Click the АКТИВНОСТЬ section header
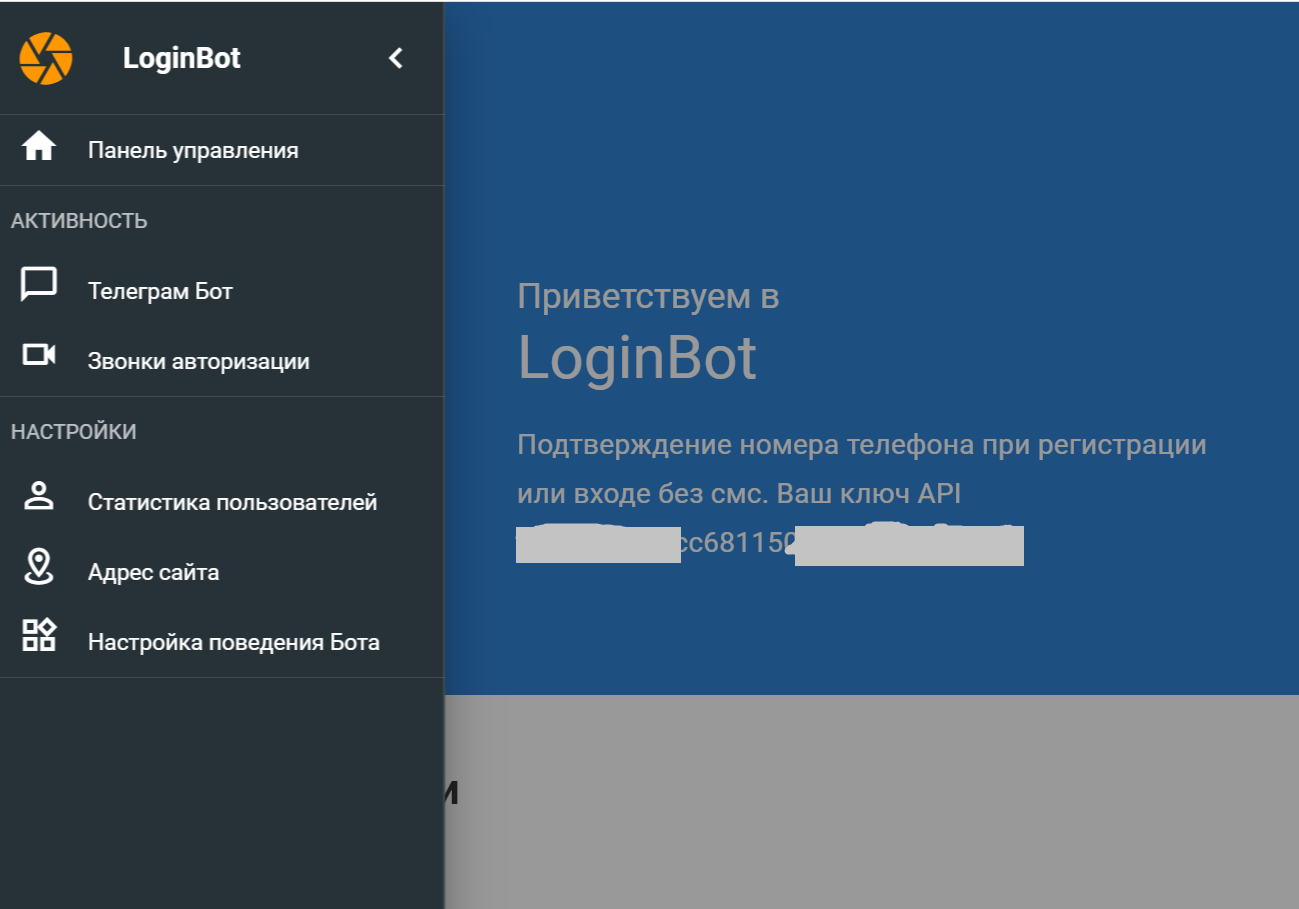This screenshot has height=909, width=1299. pyautogui.click(x=79, y=221)
